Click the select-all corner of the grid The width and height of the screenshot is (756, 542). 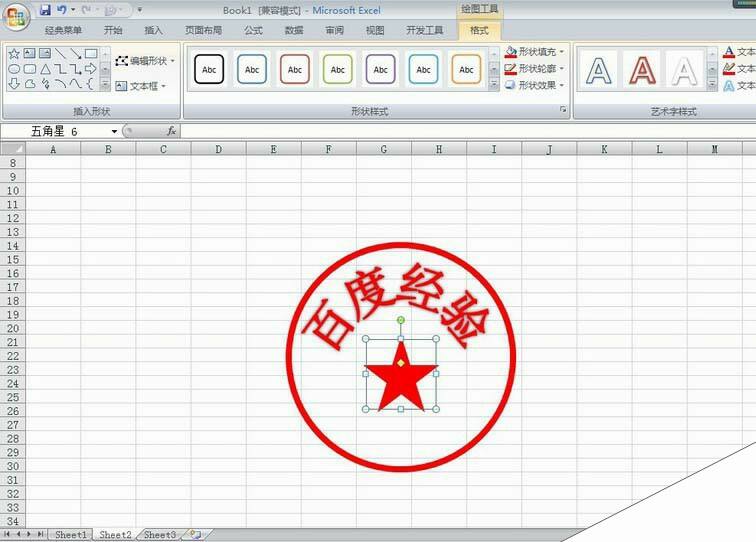tap(13, 149)
